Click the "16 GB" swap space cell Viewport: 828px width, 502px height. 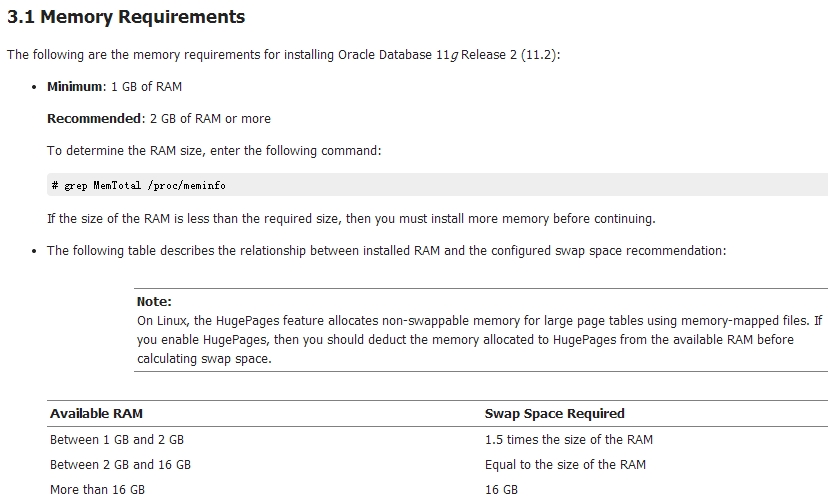click(x=501, y=489)
